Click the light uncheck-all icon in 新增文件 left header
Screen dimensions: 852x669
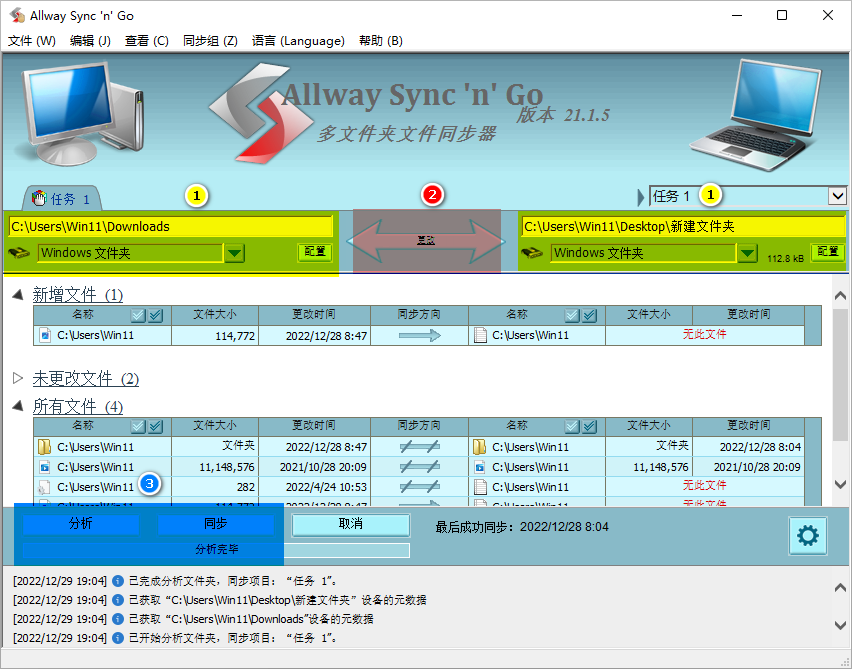tap(139, 315)
